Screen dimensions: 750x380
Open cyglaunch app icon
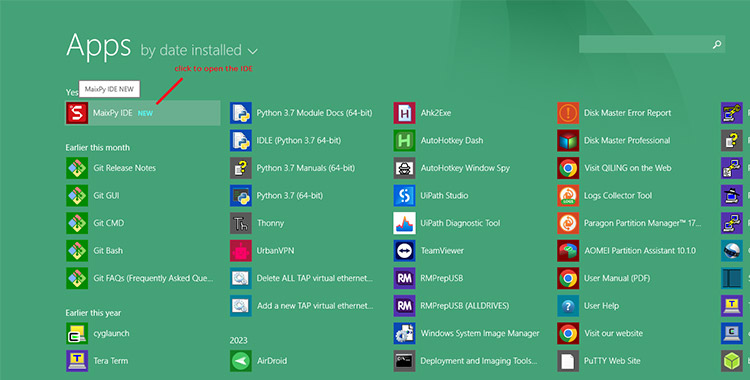[77, 333]
